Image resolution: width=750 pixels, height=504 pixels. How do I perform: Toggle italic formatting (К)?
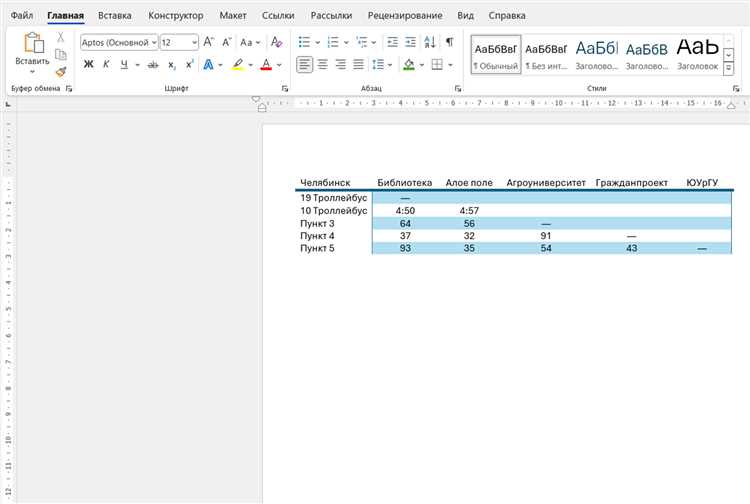pyautogui.click(x=106, y=65)
